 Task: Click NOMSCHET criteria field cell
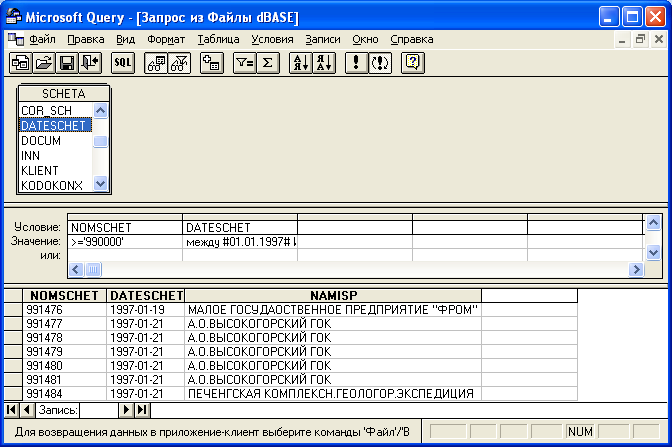click(125, 227)
